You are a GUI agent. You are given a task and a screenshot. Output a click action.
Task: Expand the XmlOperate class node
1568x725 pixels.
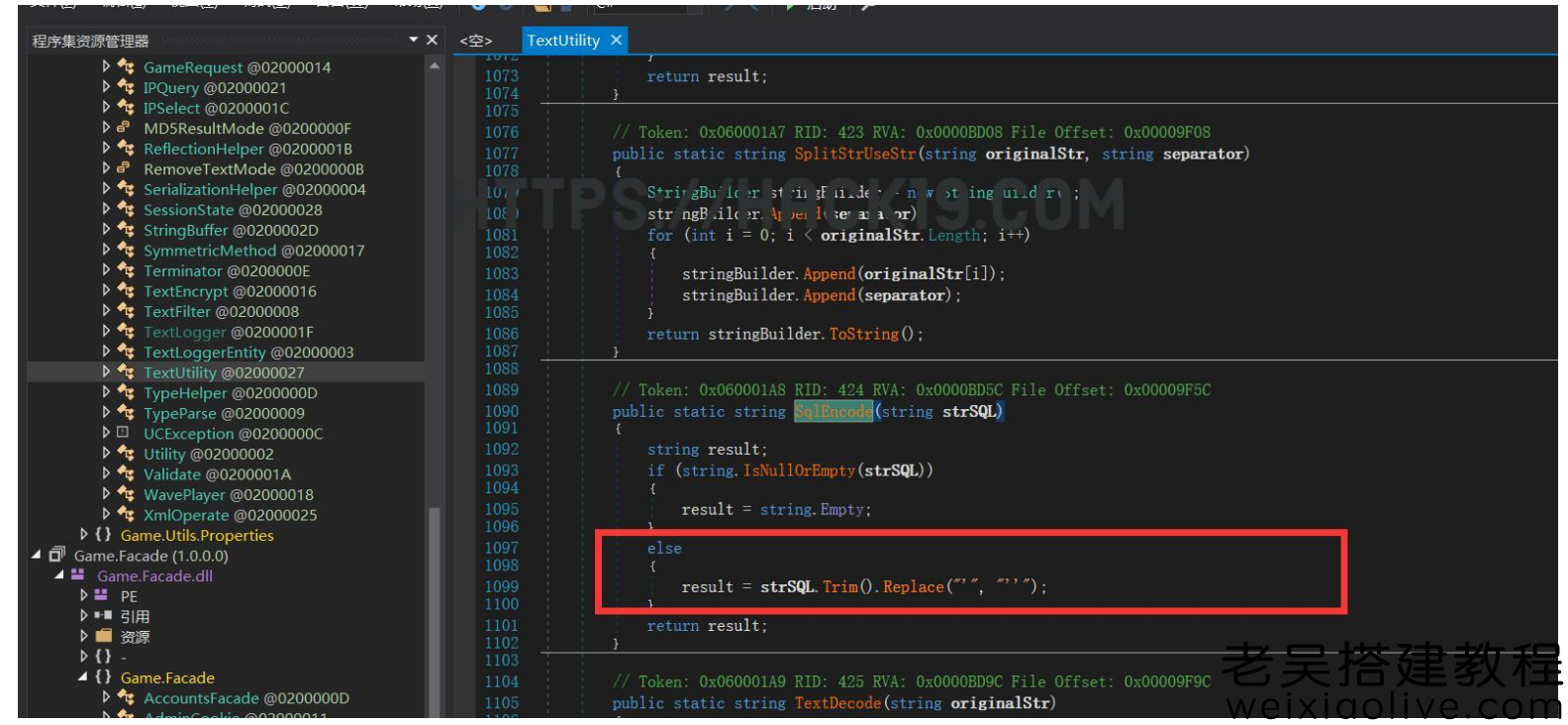point(106,514)
